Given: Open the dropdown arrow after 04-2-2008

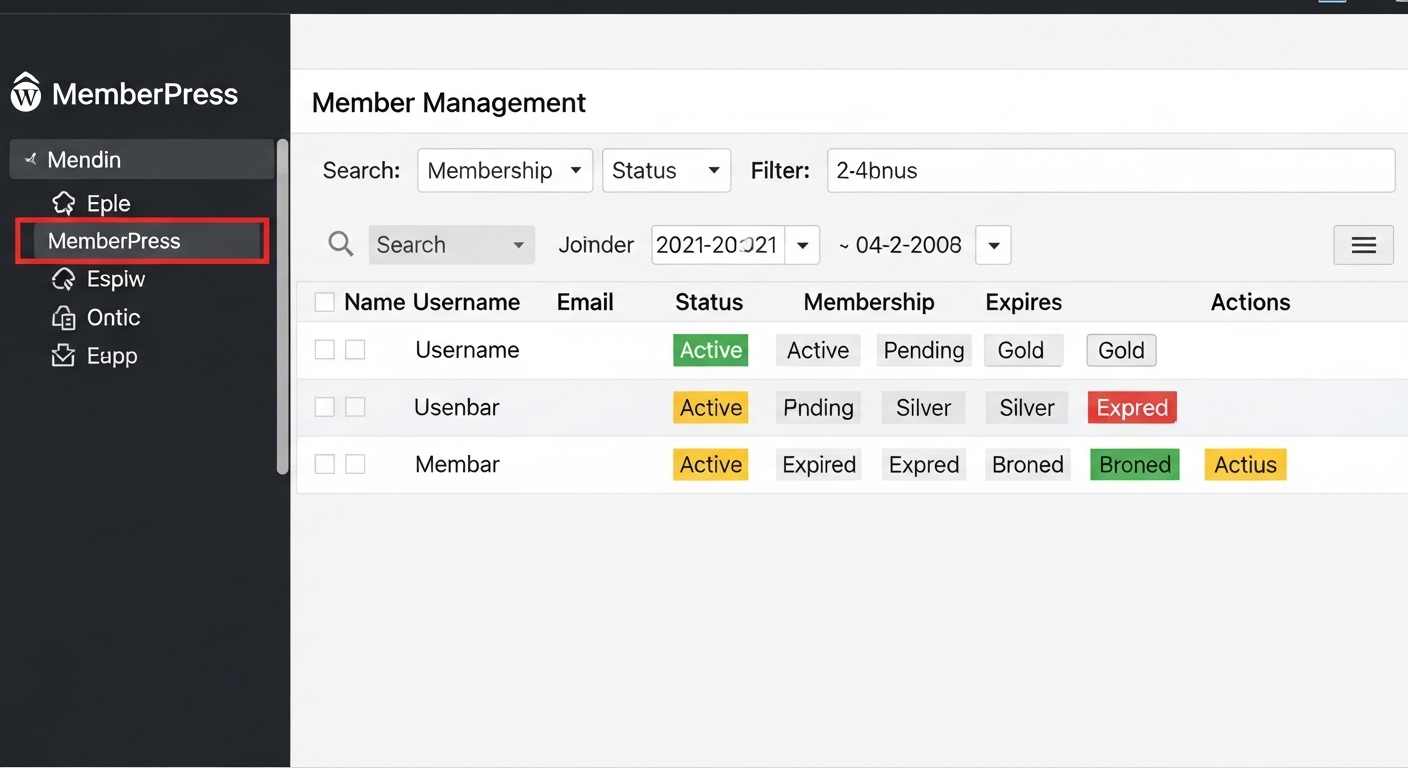Looking at the screenshot, I should 993,245.
